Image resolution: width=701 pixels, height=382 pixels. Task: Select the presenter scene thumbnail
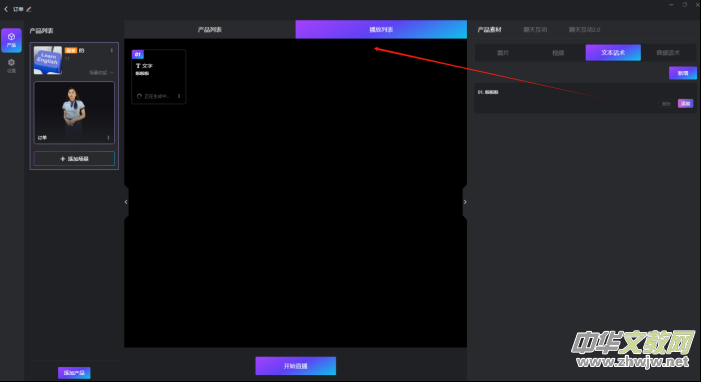coord(74,112)
